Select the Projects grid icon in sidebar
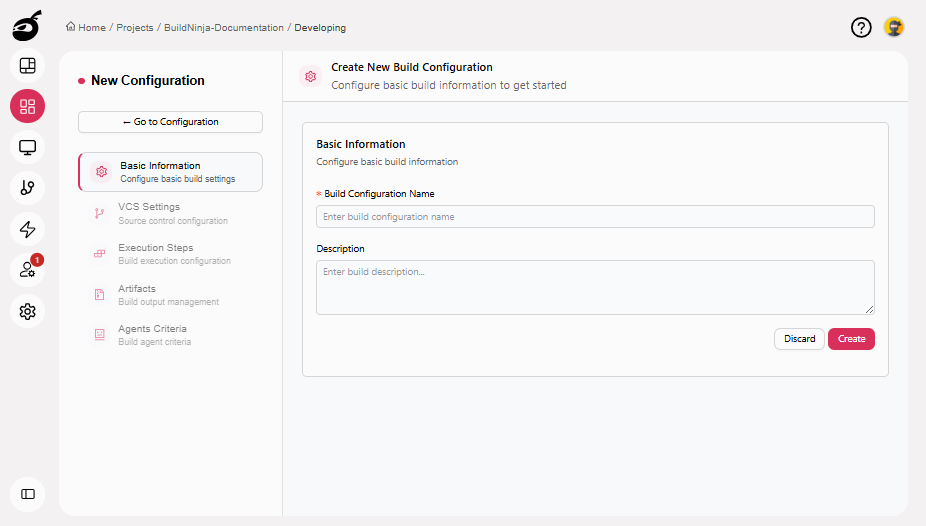 click(x=27, y=106)
